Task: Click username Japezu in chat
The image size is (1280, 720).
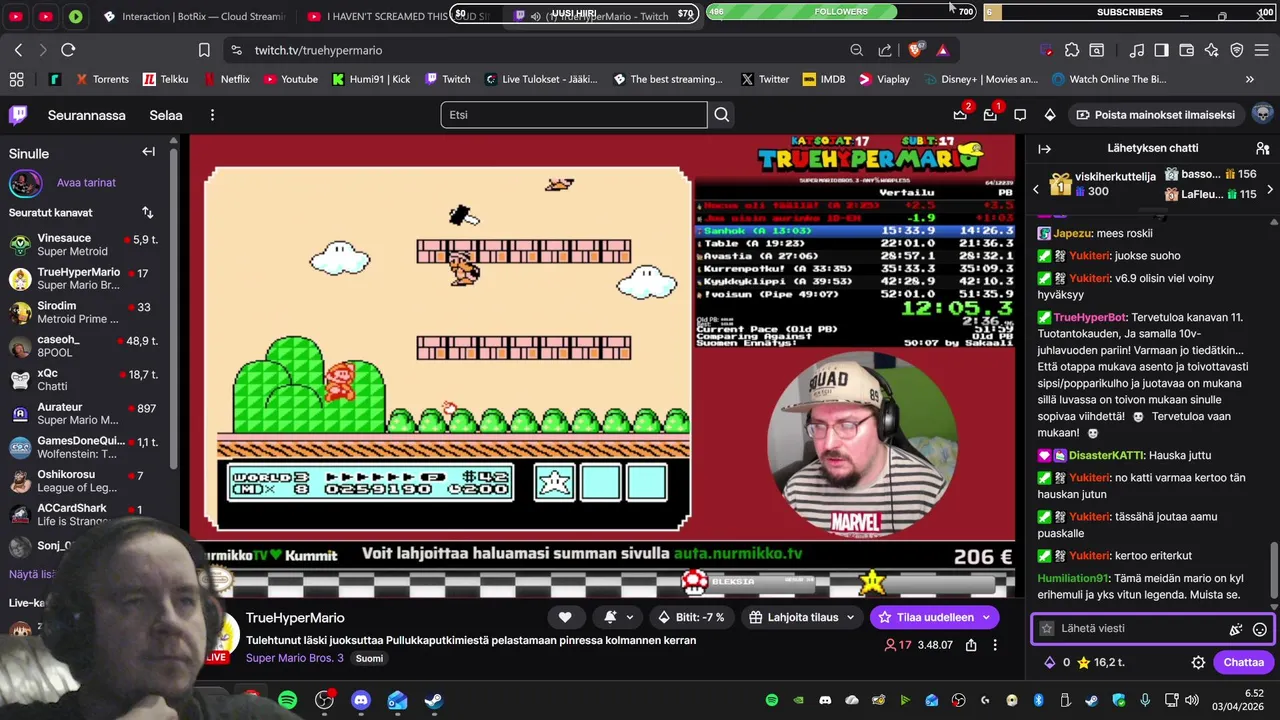Action: click(1072, 233)
